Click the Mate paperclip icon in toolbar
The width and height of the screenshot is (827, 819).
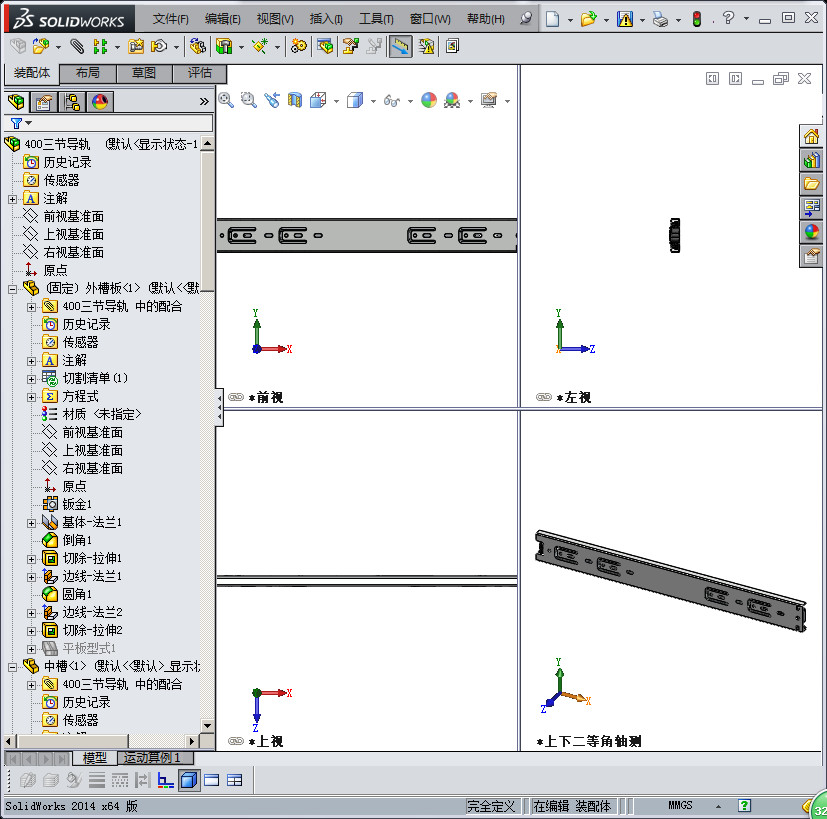(77, 46)
